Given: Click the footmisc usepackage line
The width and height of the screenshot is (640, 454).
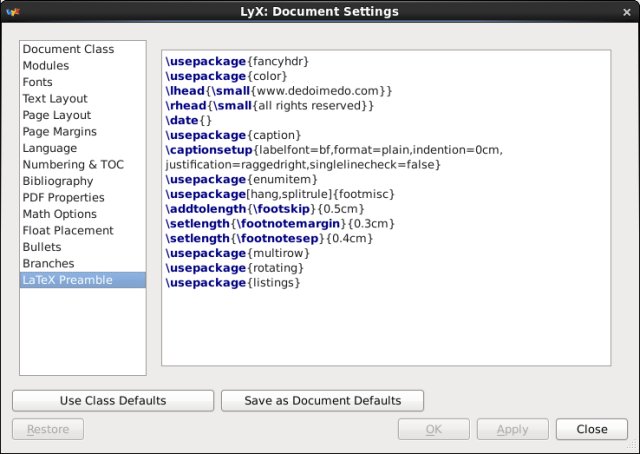Looking at the screenshot, I should (280, 194).
